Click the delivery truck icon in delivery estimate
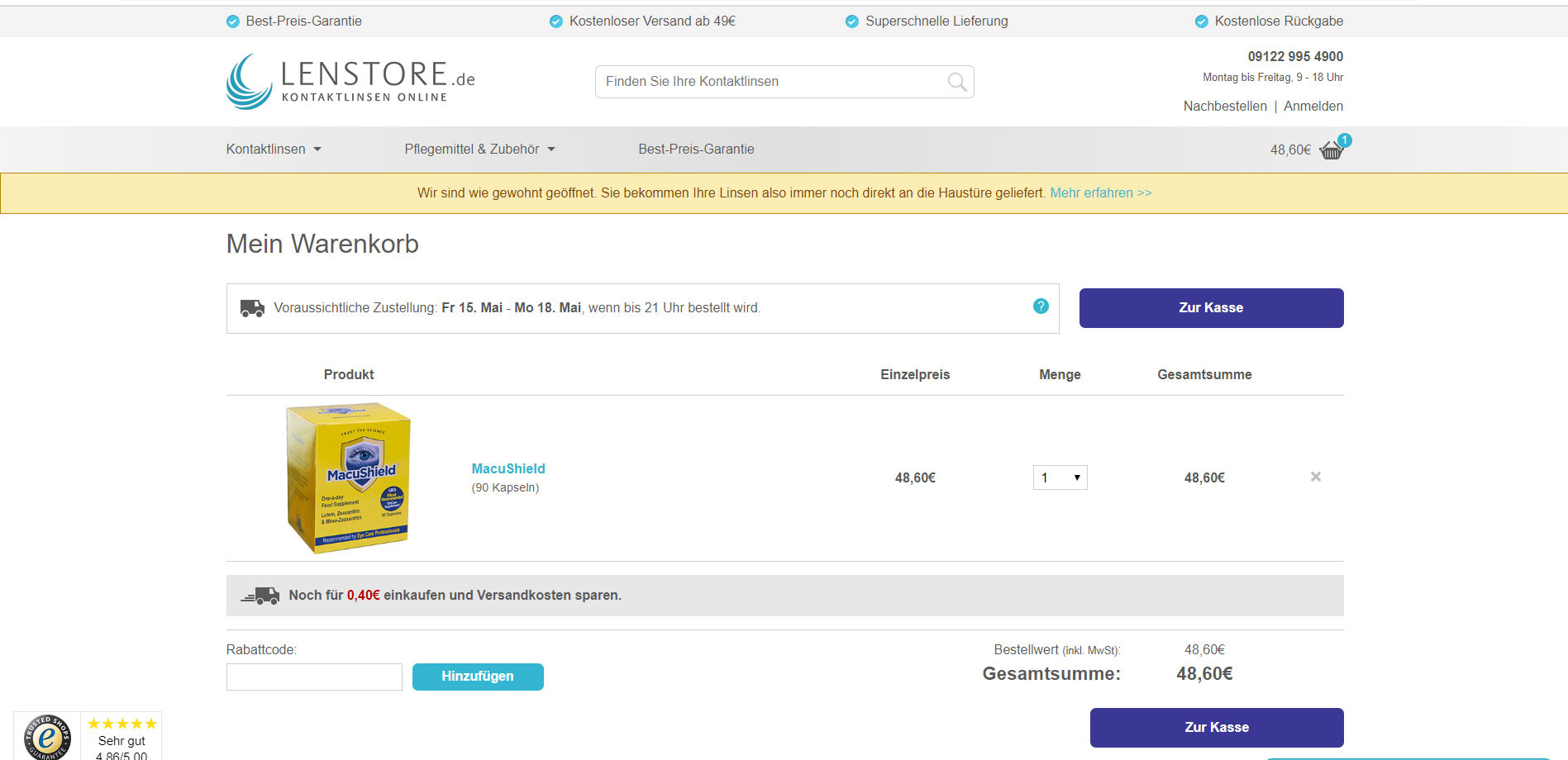Image resolution: width=1568 pixels, height=760 pixels. click(252, 308)
